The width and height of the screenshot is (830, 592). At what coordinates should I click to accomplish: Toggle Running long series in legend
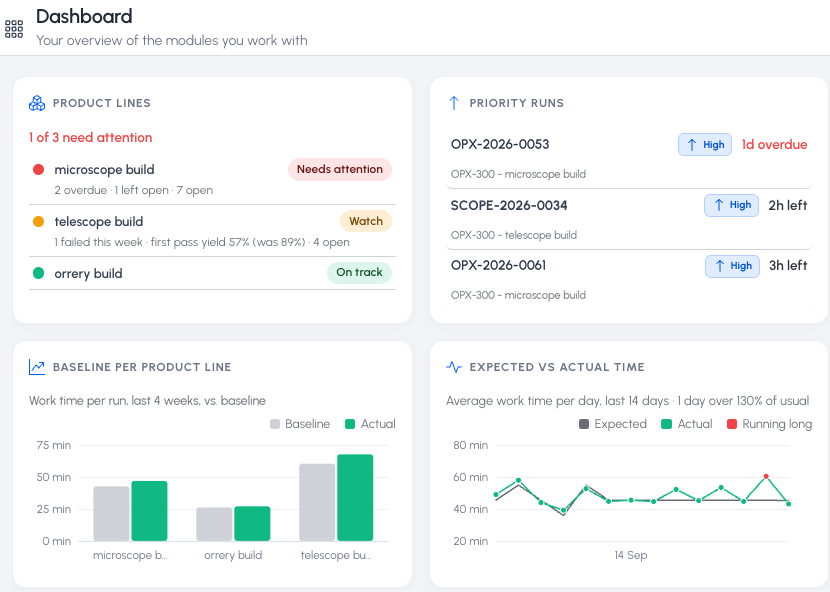click(770, 424)
